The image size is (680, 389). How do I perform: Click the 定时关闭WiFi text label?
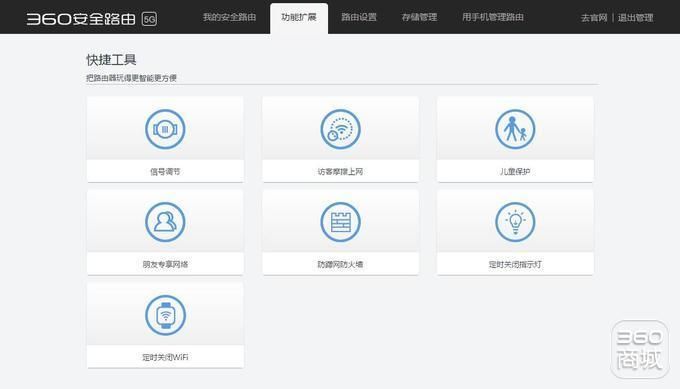pos(165,357)
